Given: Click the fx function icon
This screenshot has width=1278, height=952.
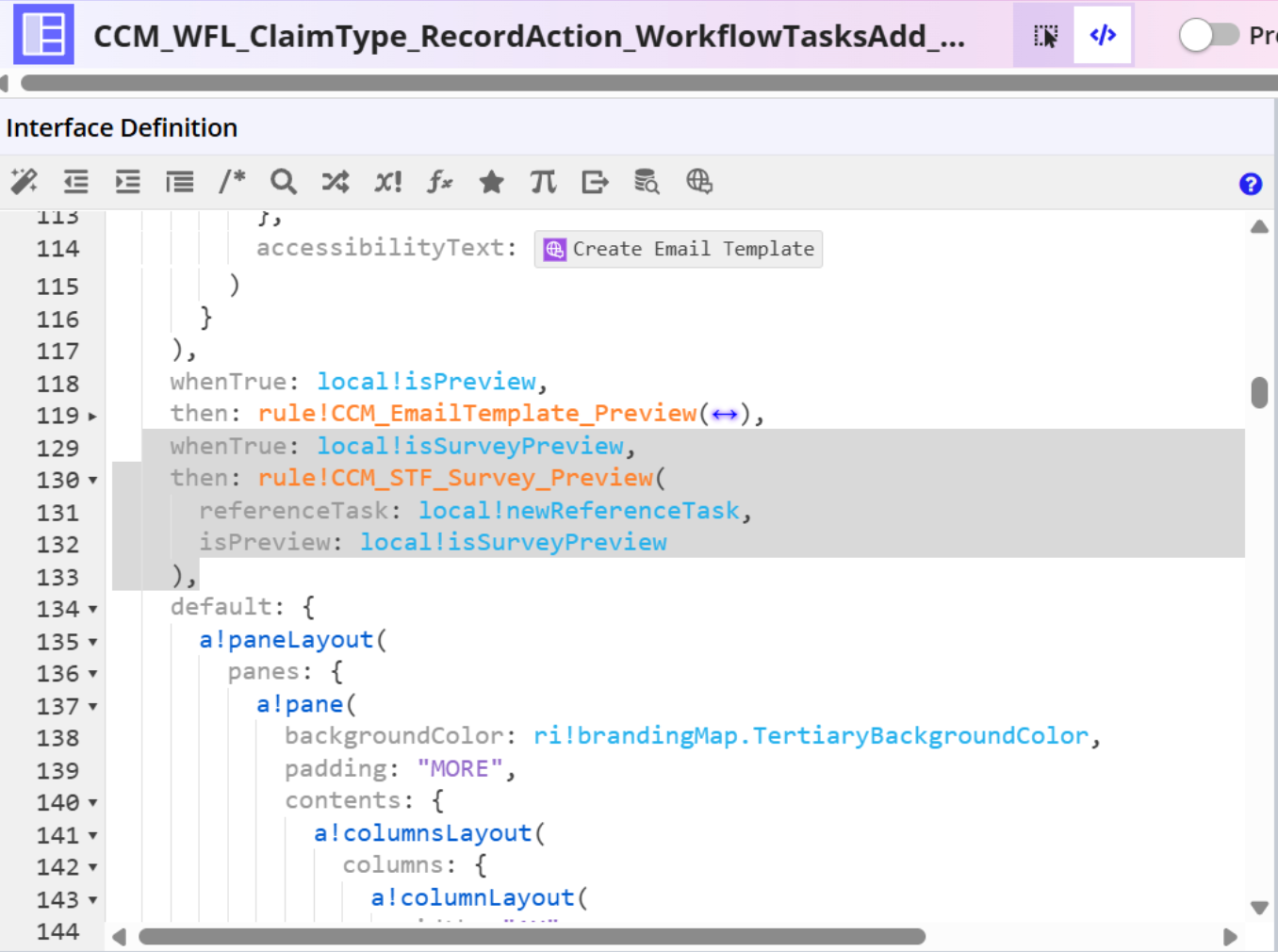Looking at the screenshot, I should [440, 181].
